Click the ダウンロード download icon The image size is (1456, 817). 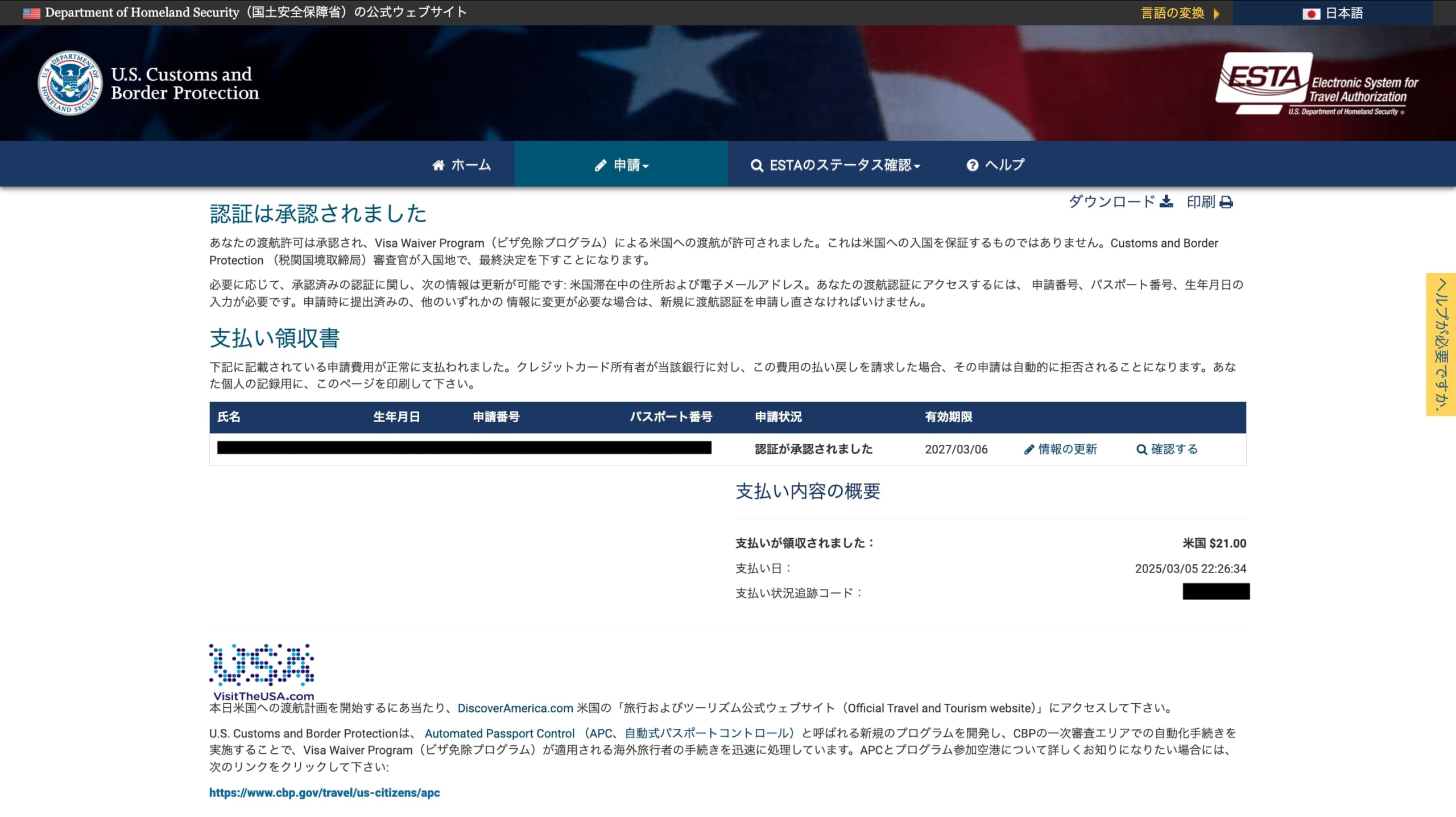point(1167,202)
